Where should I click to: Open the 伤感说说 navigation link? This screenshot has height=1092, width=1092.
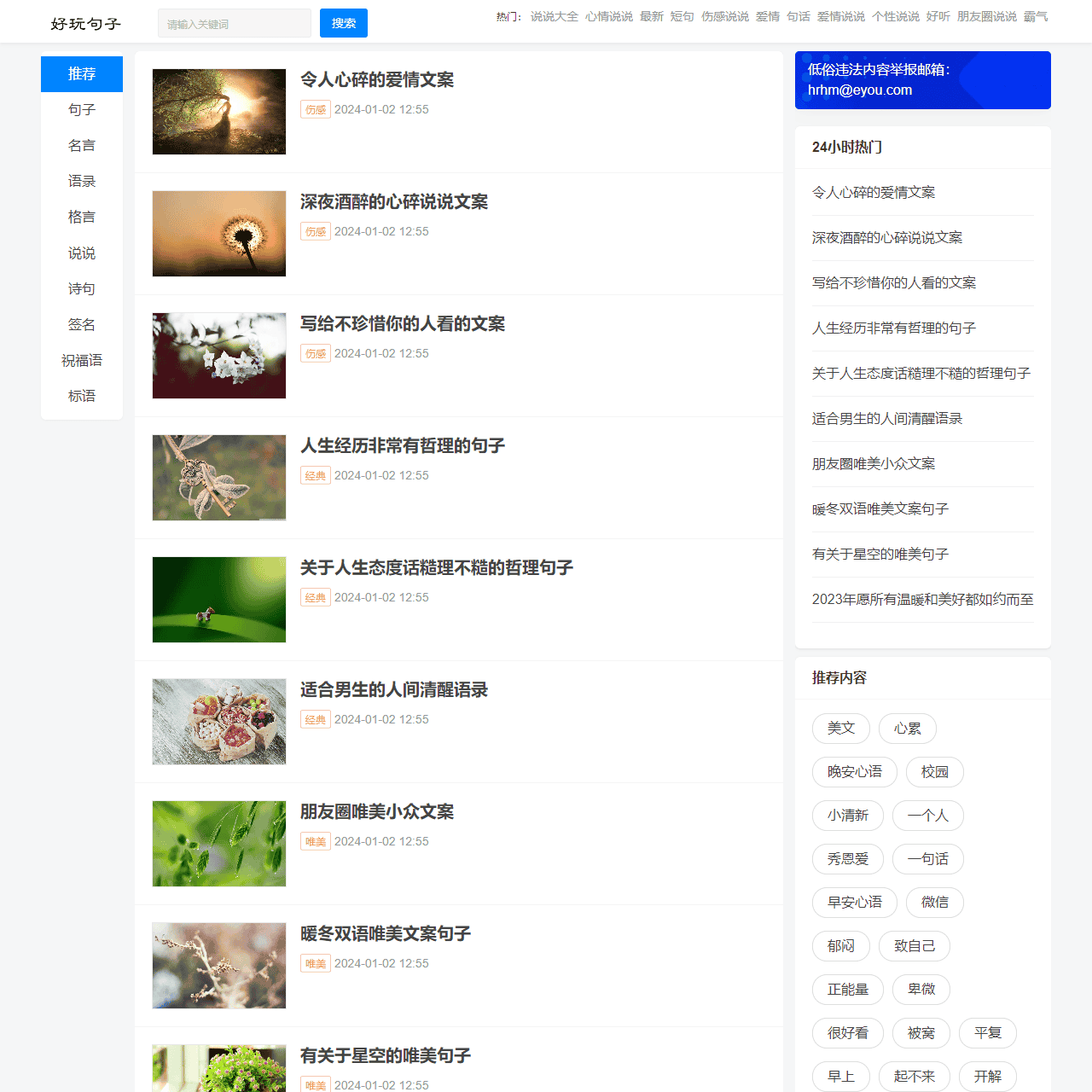[x=725, y=16]
